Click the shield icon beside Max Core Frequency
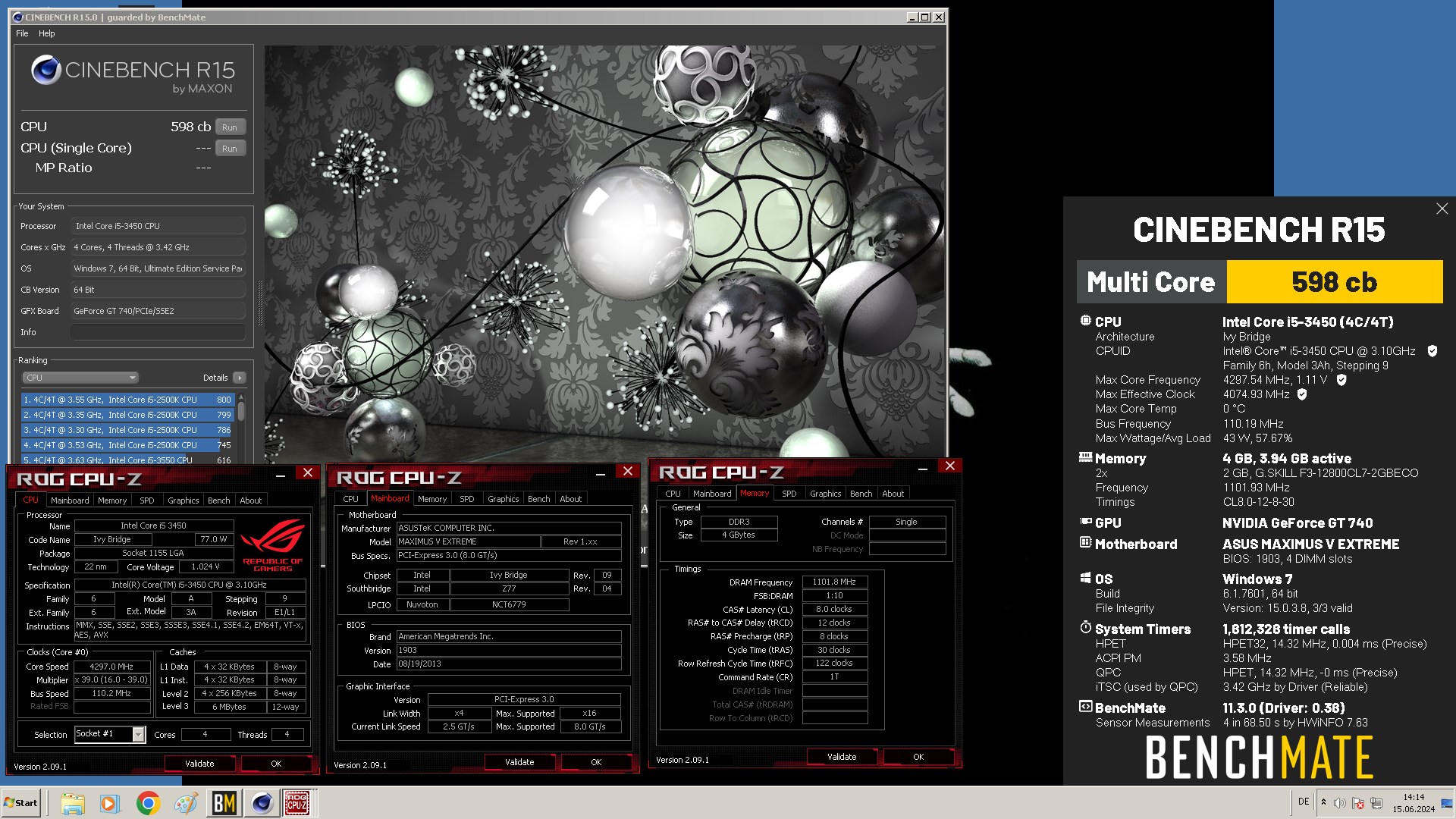Image resolution: width=1456 pixels, height=819 pixels. pyautogui.click(x=1341, y=380)
